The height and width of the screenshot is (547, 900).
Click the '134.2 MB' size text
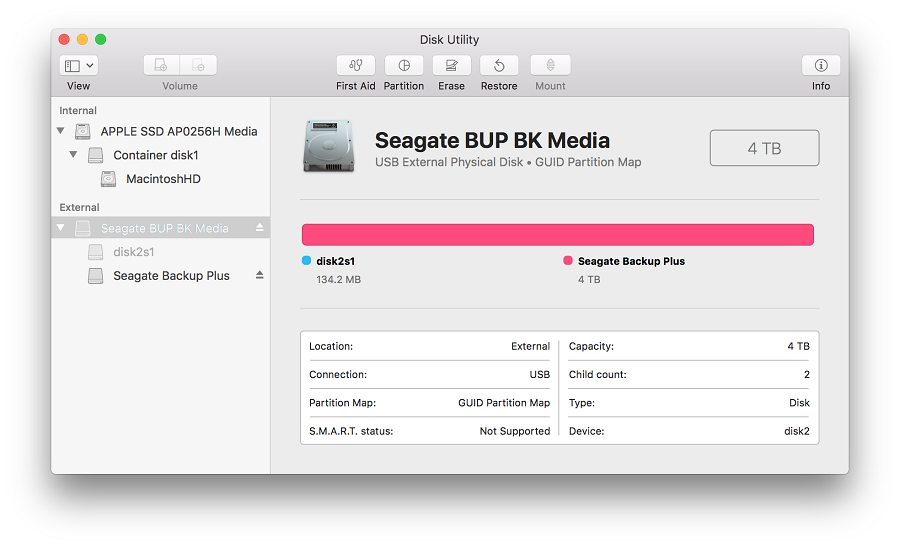(x=339, y=280)
